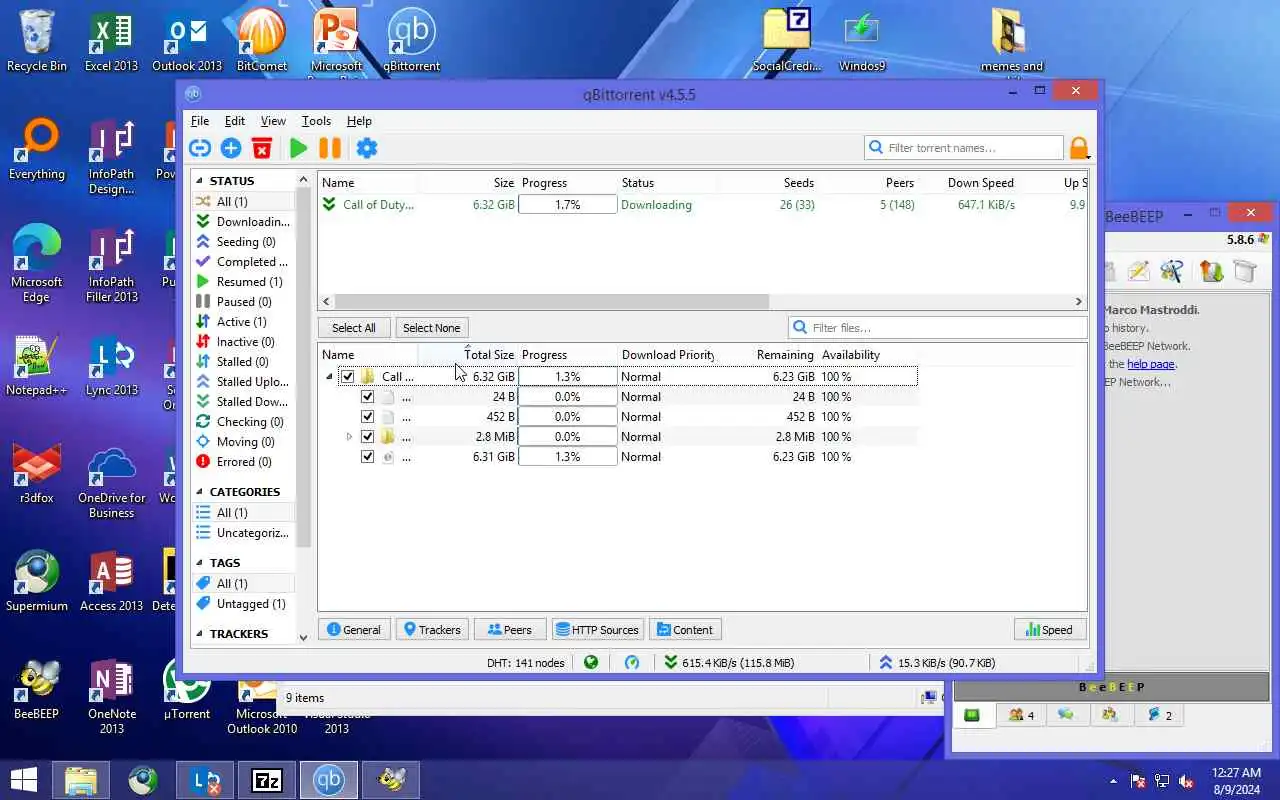The image size is (1280, 800).
Task: Open the BitComet desktop icon
Action: (x=262, y=40)
